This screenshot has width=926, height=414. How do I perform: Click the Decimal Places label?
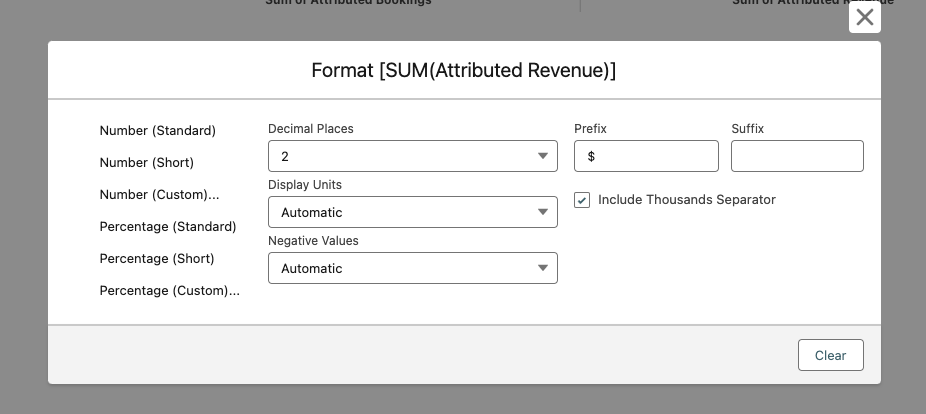tap(311, 129)
